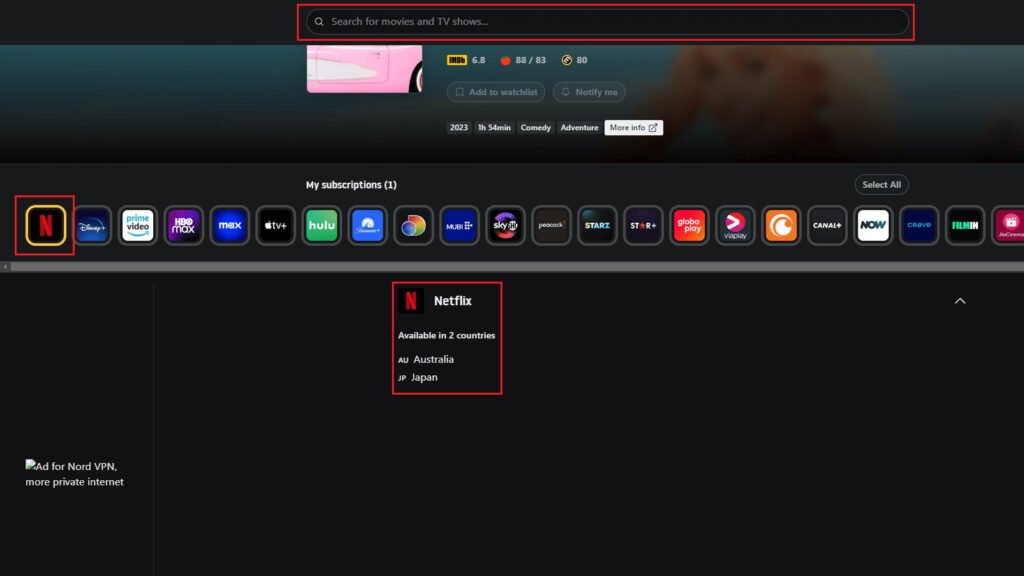Select the Viaplay service icon
Viewport: 1024px width, 576px height.
point(735,225)
